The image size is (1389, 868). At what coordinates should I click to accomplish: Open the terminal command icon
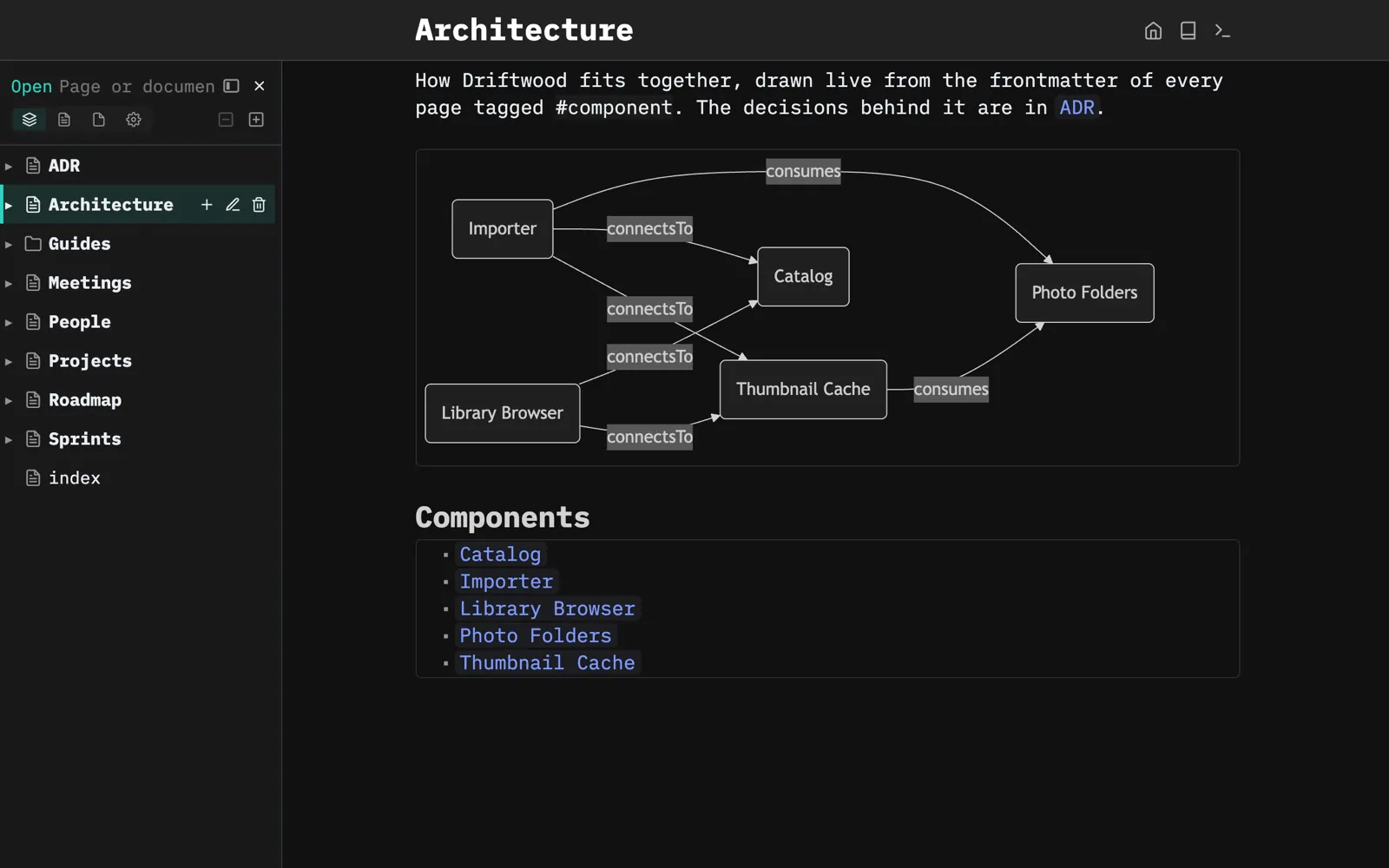coord(1222,31)
